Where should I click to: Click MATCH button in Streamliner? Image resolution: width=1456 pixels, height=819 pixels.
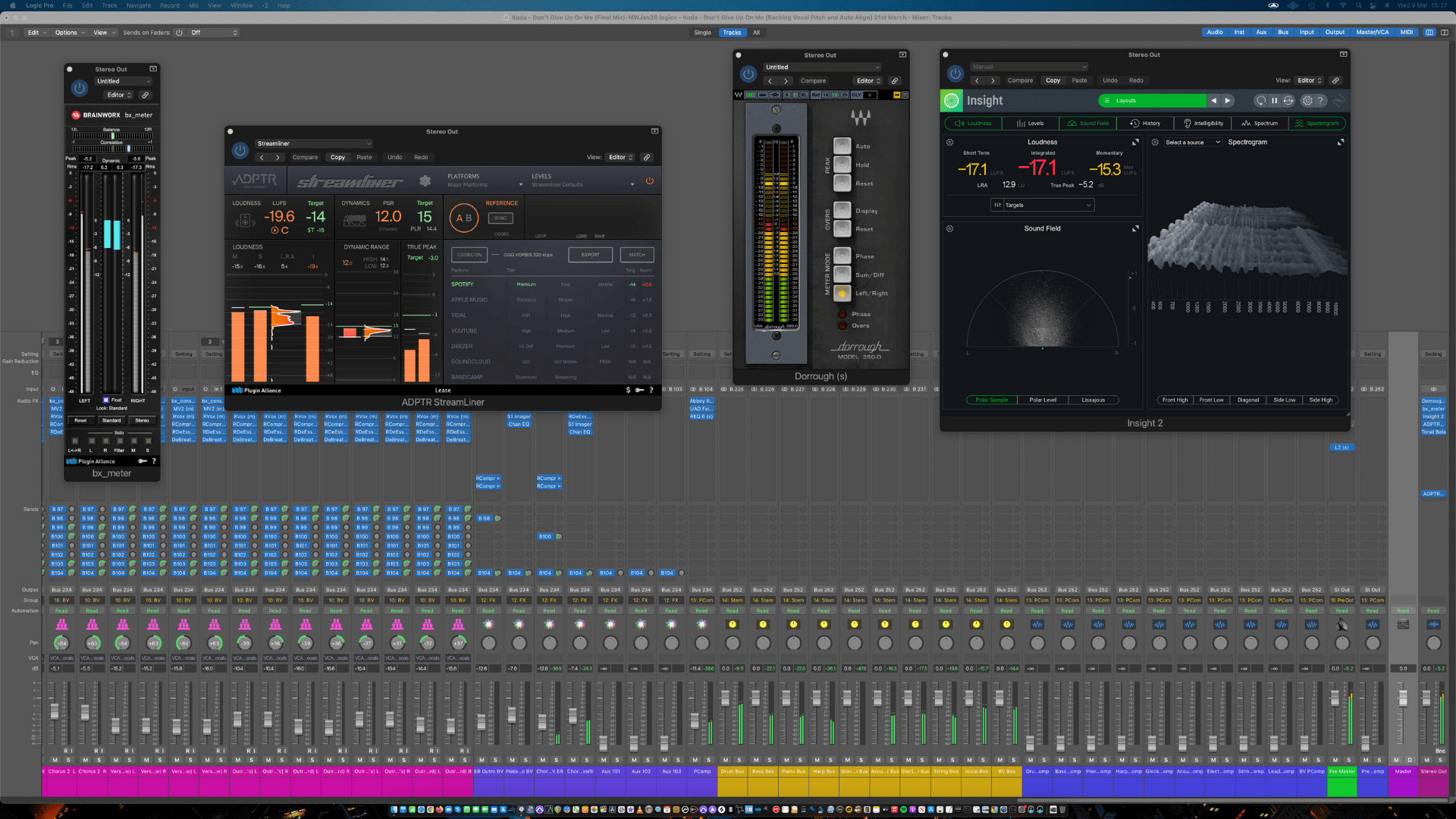click(x=637, y=255)
